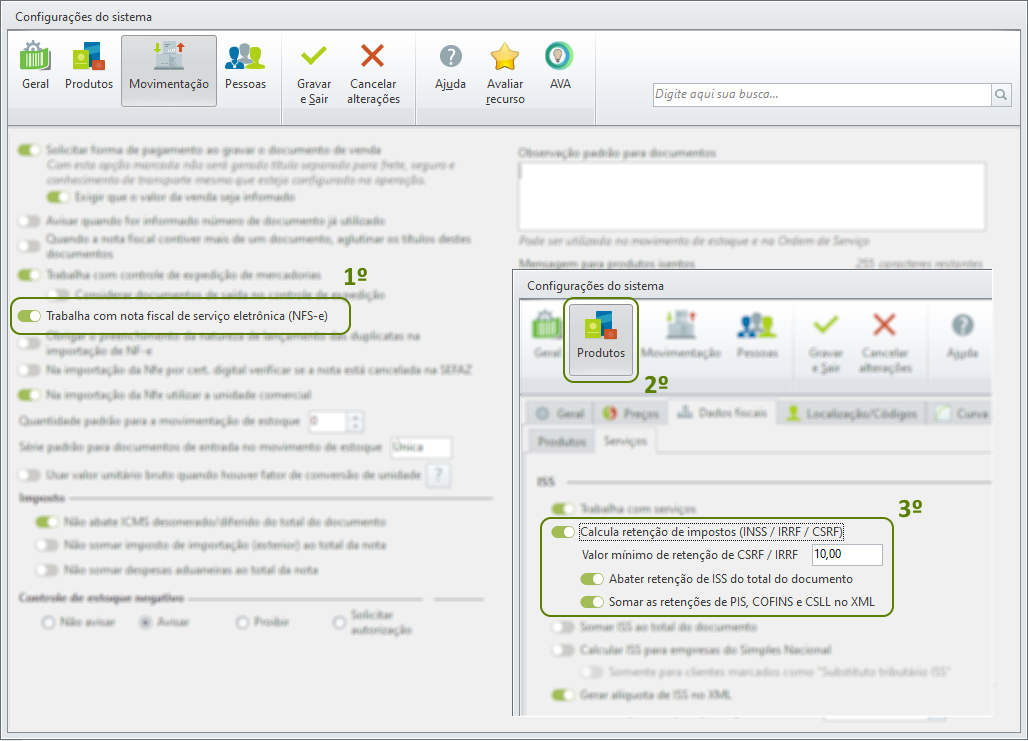Screen dimensions: 1028x741
Task: Toggle 'Calcula retenção de impostos (INSS / IRRF / CSRF)'
Action: (563, 532)
